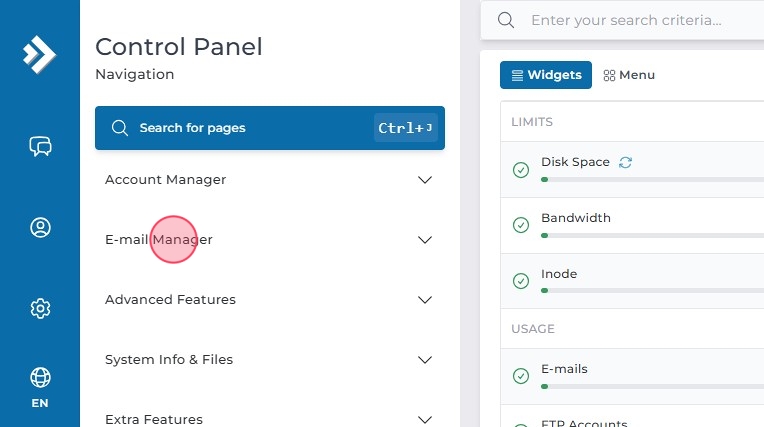Click the E-mails status check icon
The width and height of the screenshot is (764, 427).
[521, 376]
